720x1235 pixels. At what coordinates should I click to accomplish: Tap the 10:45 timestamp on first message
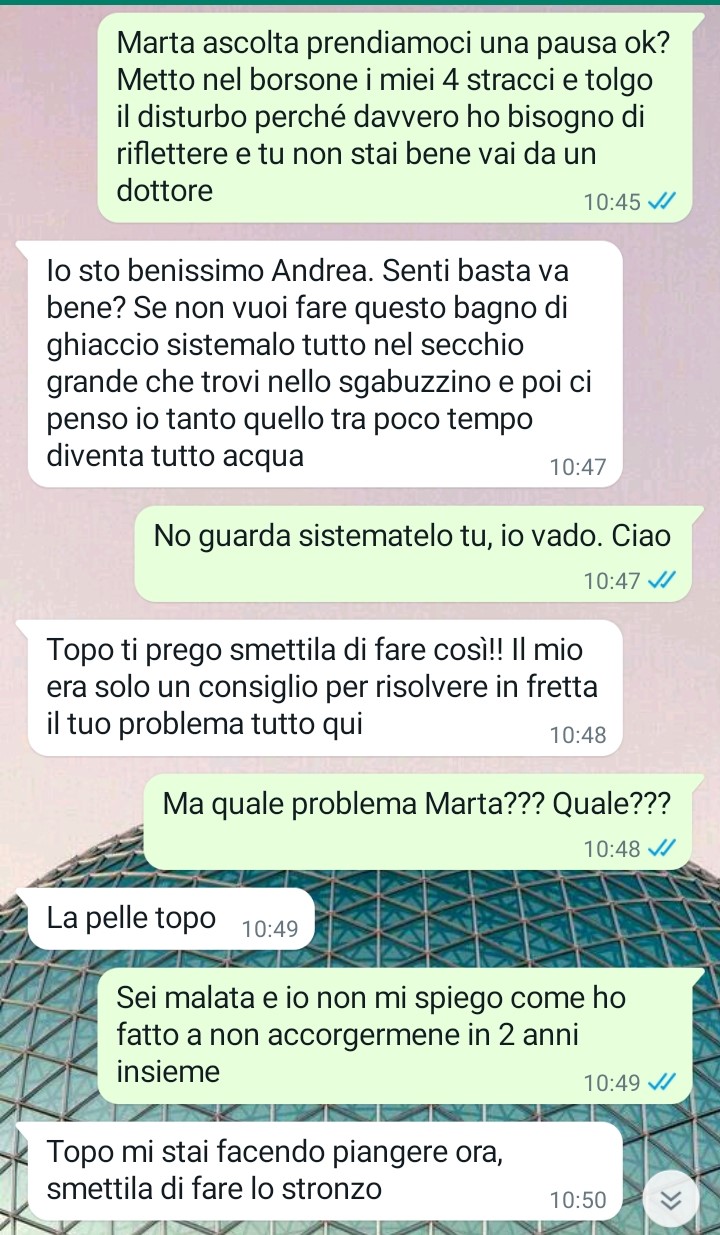point(613,202)
